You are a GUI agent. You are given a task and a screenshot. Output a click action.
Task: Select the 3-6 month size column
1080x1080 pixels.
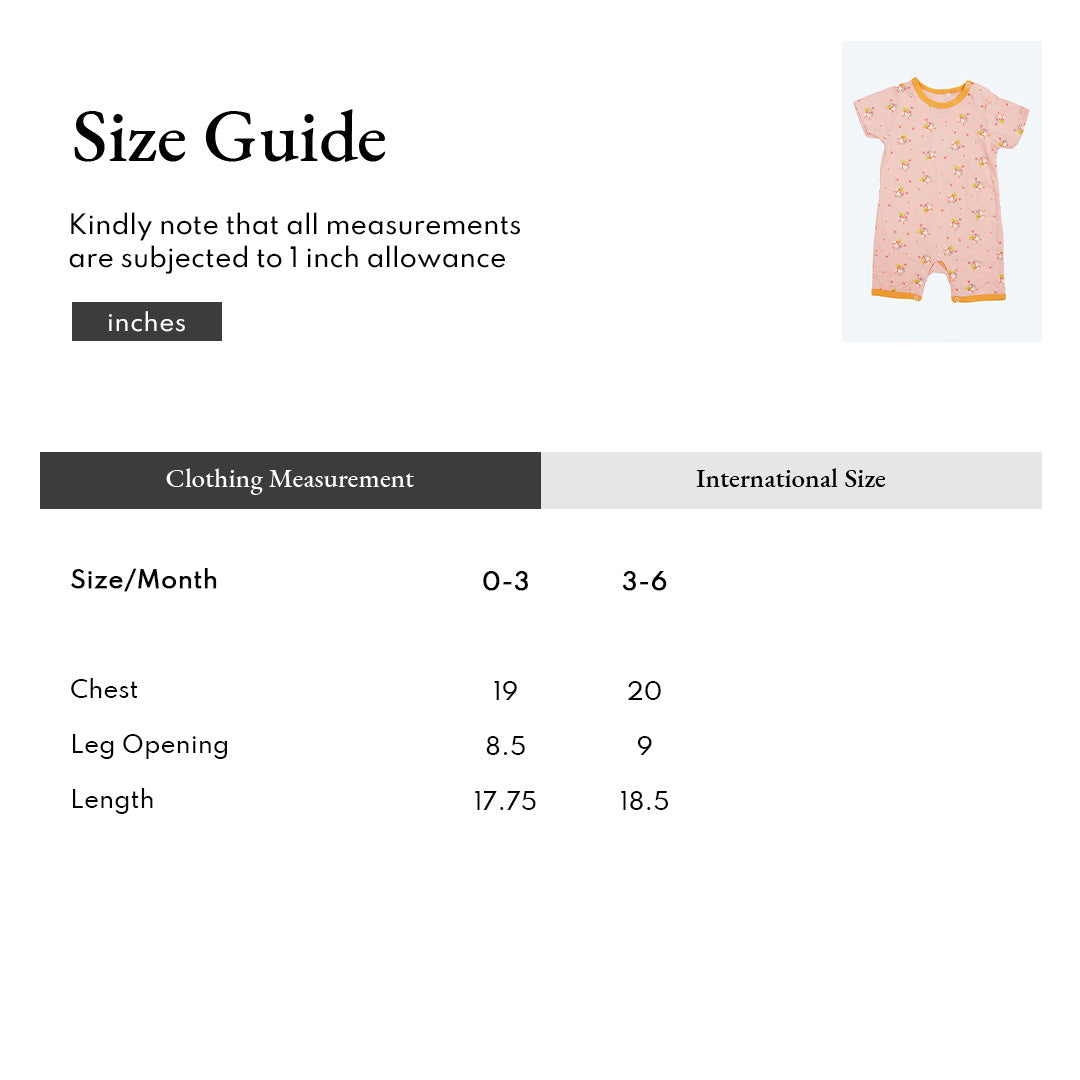[644, 581]
